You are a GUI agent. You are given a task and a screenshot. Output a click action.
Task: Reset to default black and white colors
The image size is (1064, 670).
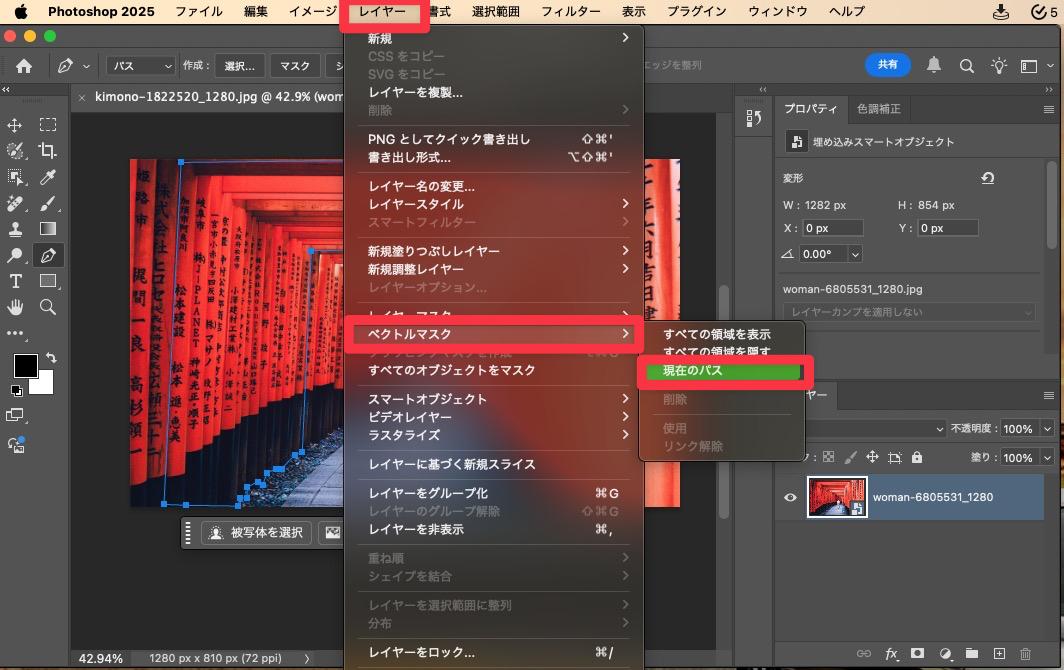click(x=16, y=390)
